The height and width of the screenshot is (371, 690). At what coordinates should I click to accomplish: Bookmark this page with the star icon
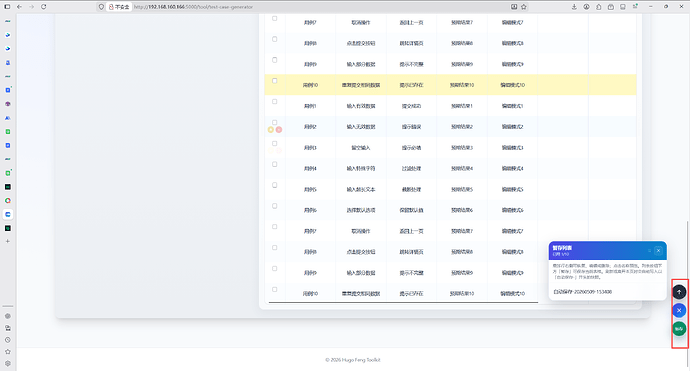[x=524, y=7]
